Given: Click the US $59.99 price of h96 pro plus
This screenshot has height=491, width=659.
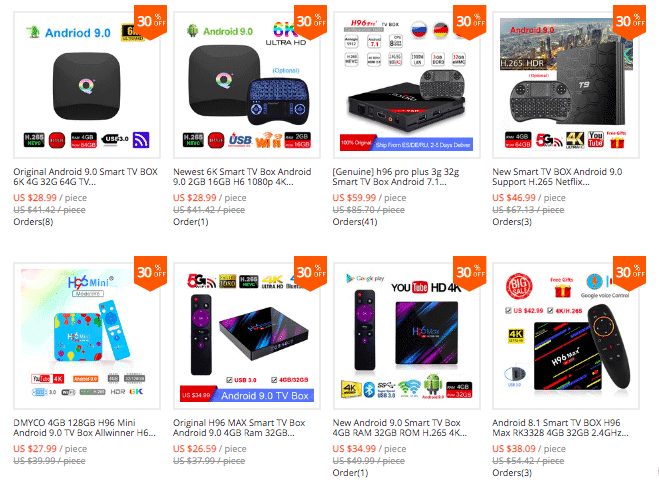Looking at the screenshot, I should coord(354,198).
